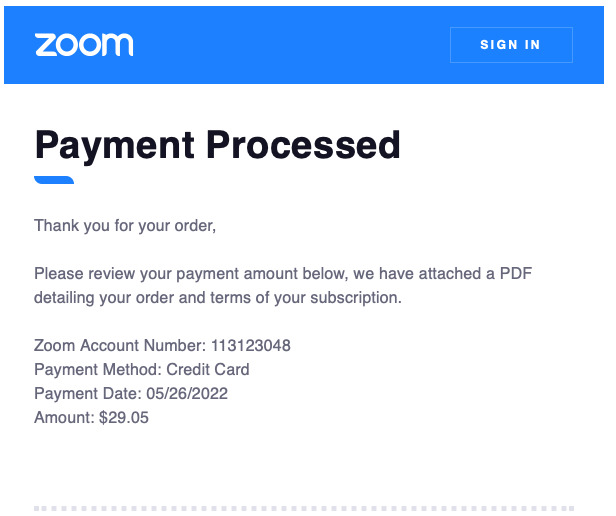This screenshot has width=616, height=516.
Task: Click the "Thank you for your order" text
Action: tap(125, 226)
